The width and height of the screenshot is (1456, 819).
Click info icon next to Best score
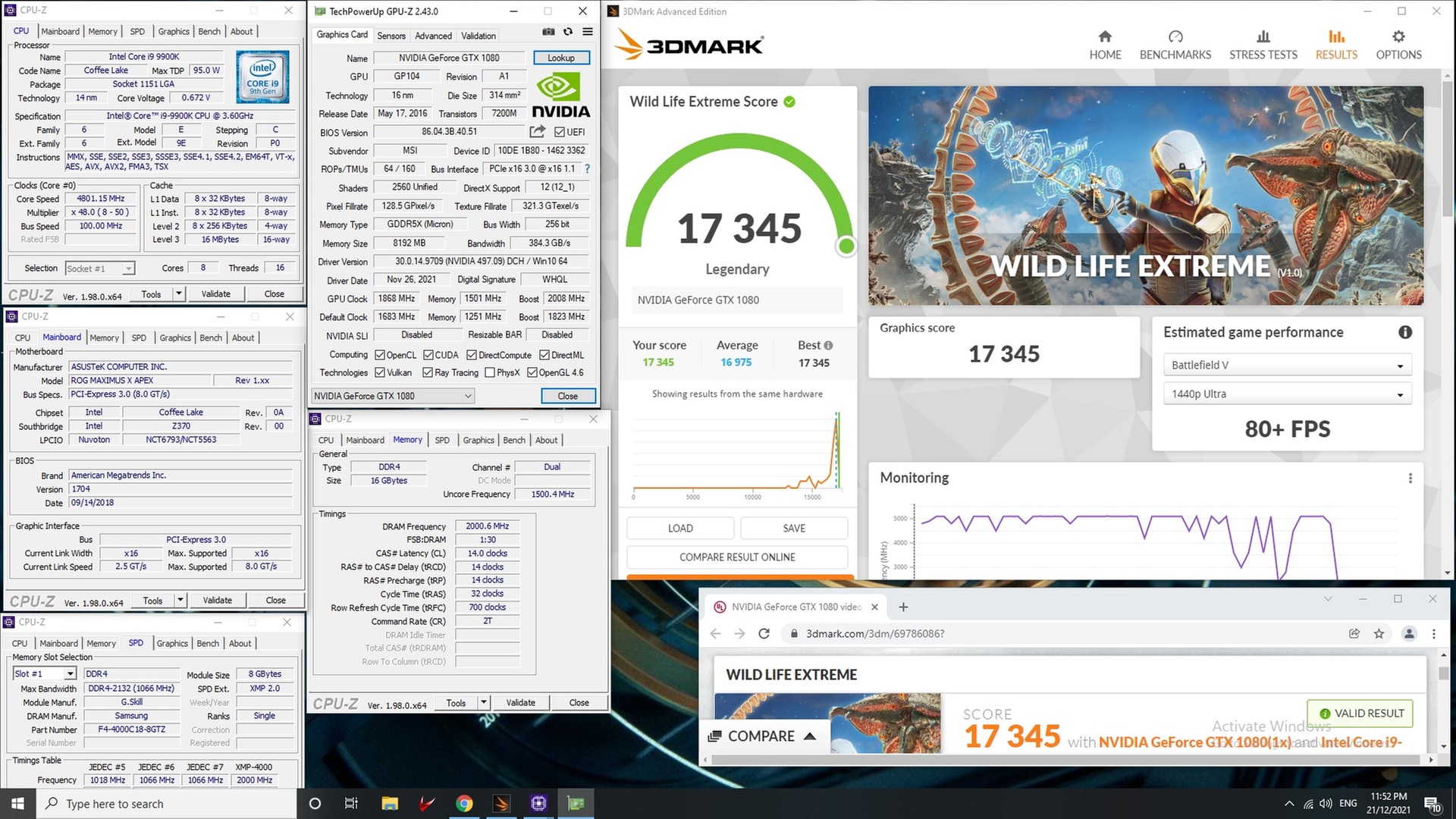tap(828, 345)
